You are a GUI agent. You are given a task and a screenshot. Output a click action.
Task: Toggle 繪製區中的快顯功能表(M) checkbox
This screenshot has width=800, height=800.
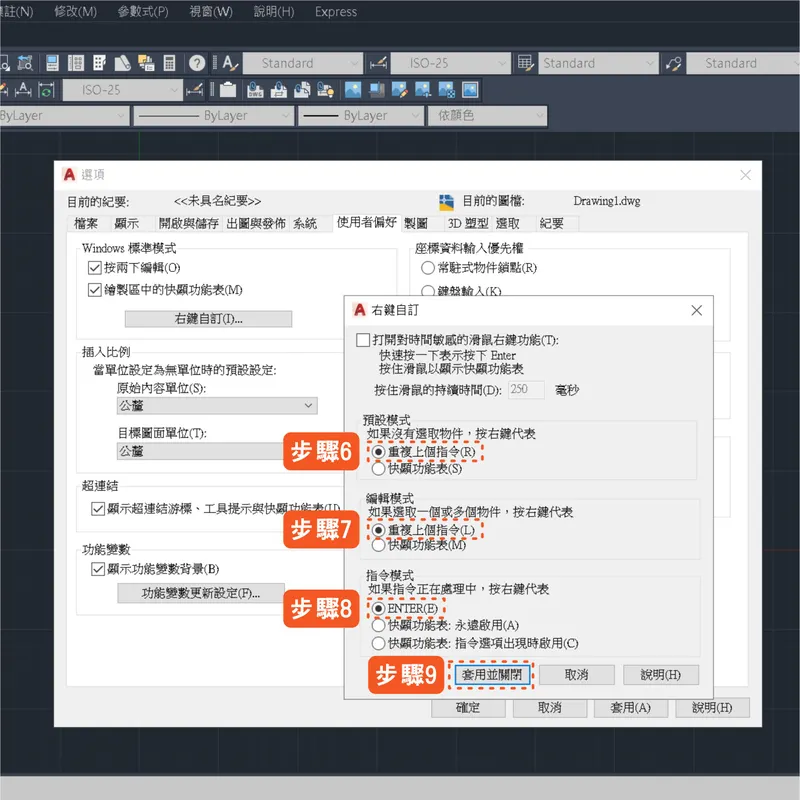pos(94,290)
